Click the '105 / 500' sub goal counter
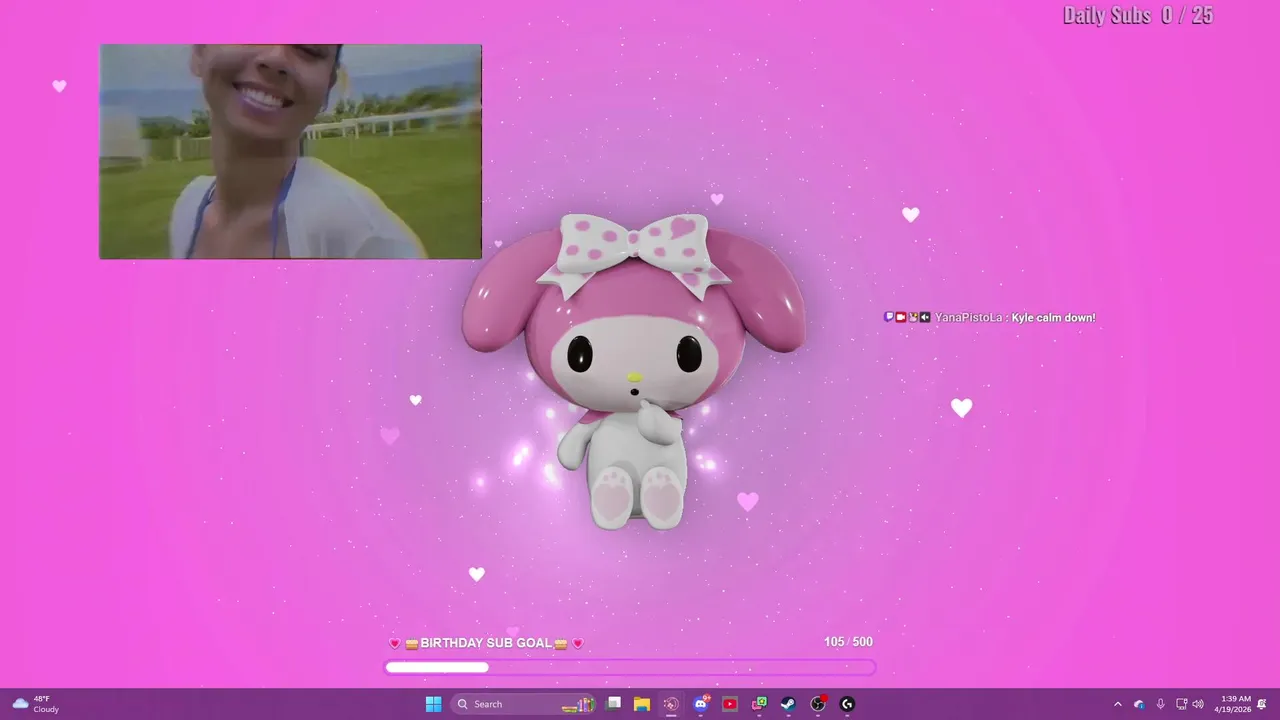1280x720 pixels. pyautogui.click(x=848, y=642)
